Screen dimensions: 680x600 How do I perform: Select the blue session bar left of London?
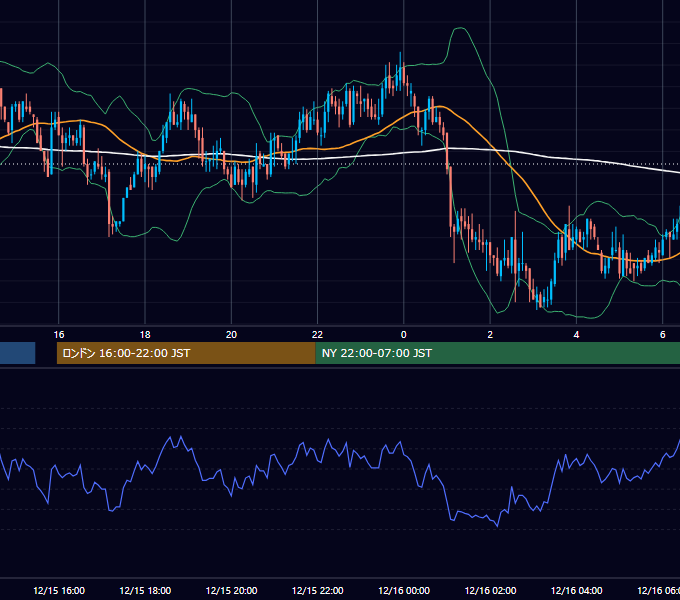[x=17, y=353]
